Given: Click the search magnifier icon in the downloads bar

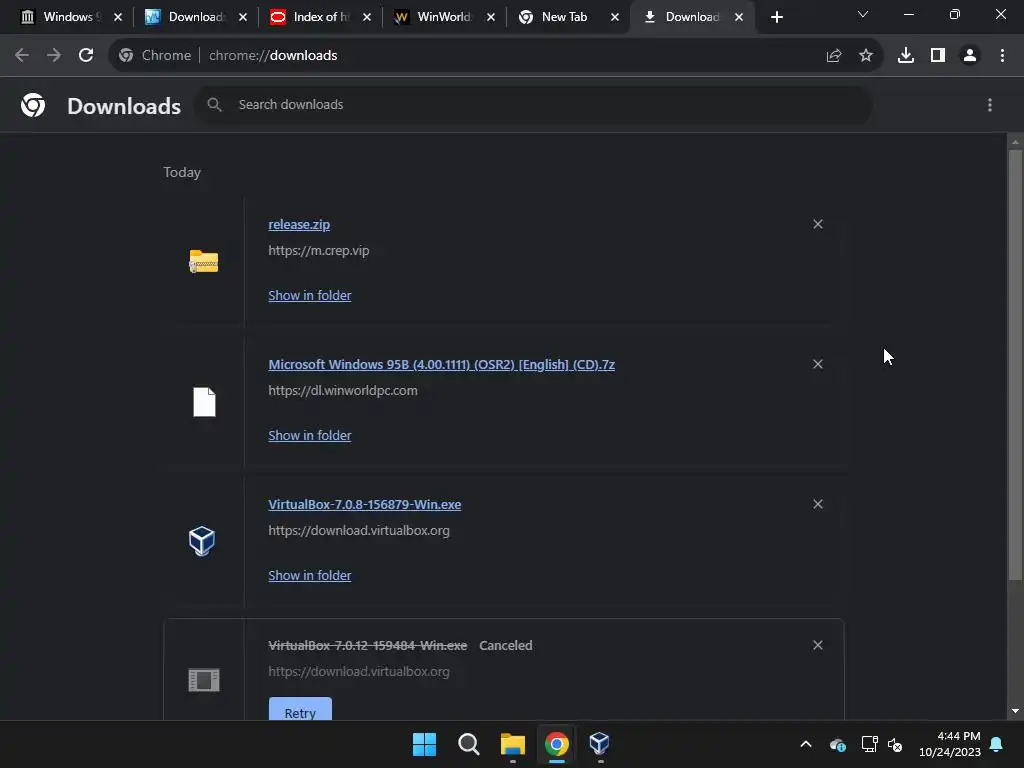Looking at the screenshot, I should [x=214, y=104].
